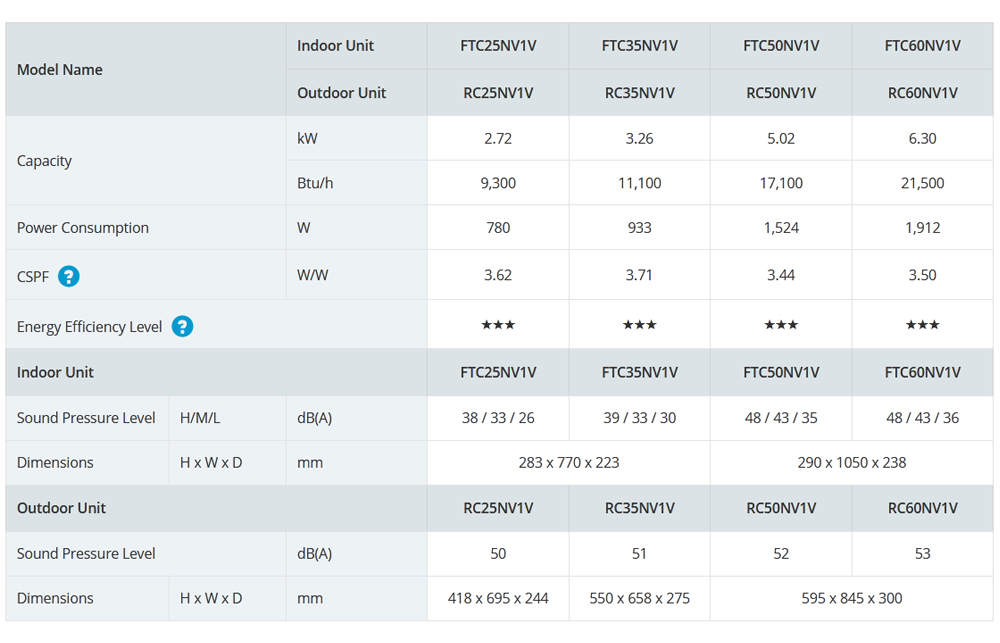
Task: Select the RC60NV1V outdoor unit header cell
Action: pos(923,92)
